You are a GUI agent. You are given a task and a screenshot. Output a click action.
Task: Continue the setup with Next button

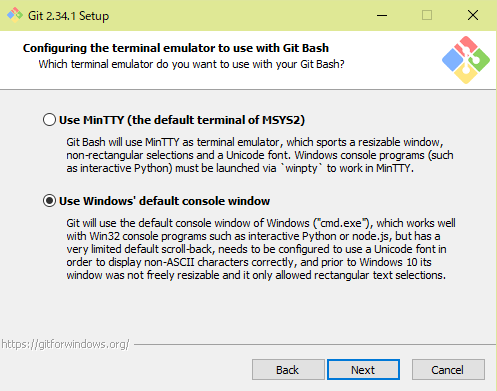[x=363, y=370]
